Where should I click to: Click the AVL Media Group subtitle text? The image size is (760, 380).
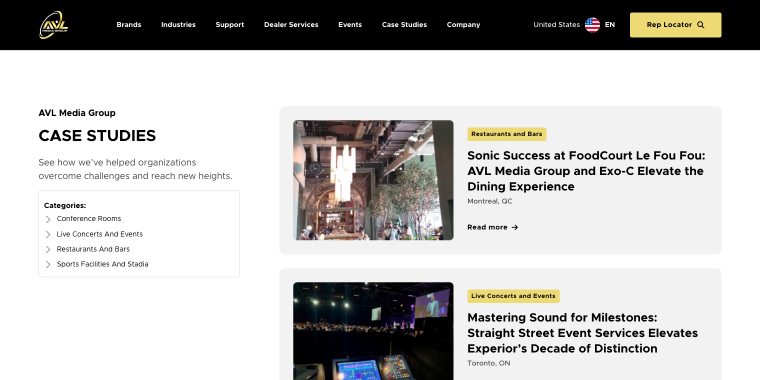tap(77, 113)
